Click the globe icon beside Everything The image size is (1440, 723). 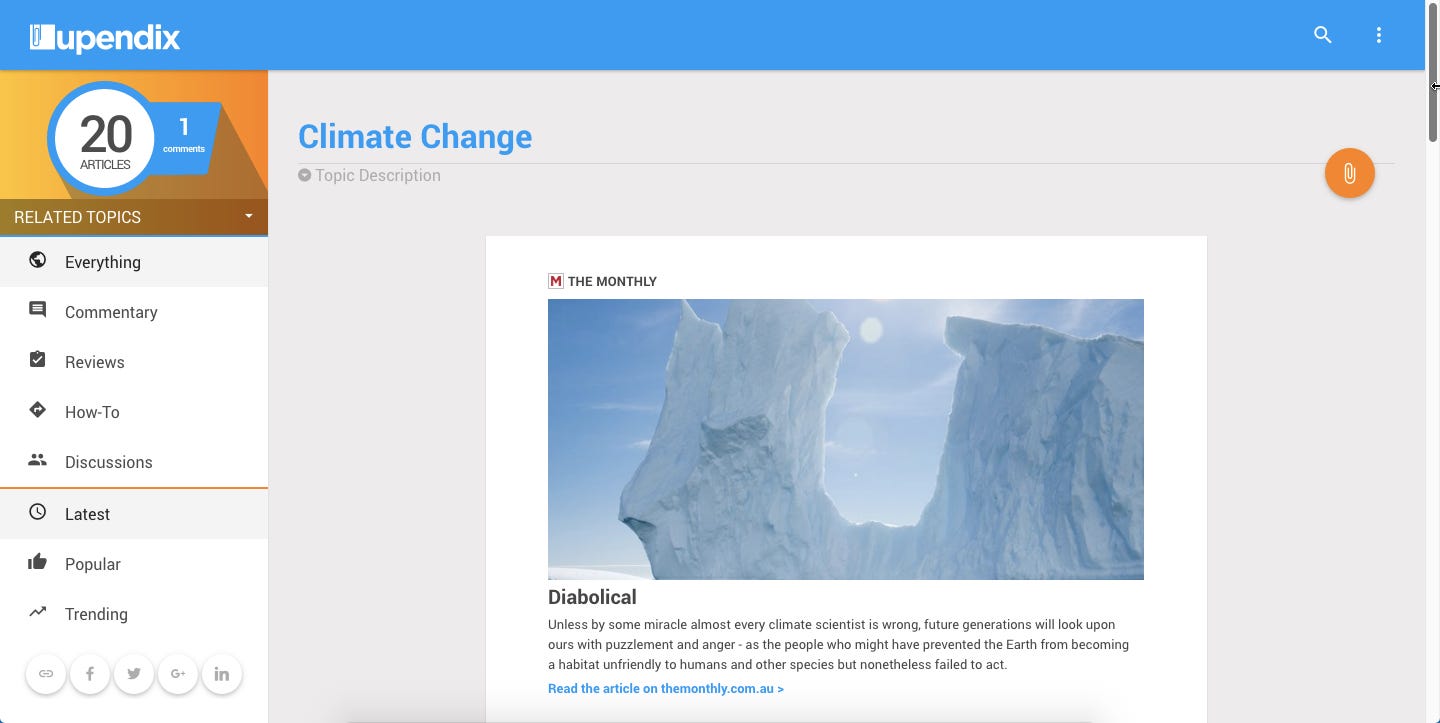pos(38,260)
